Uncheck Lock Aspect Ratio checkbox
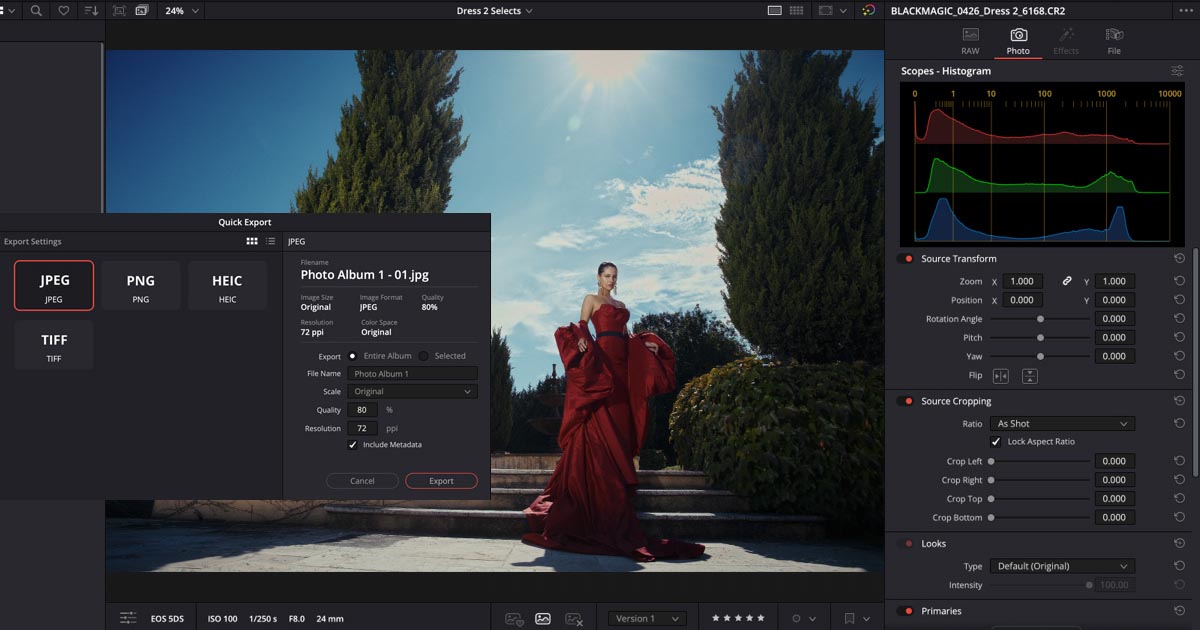 996,441
